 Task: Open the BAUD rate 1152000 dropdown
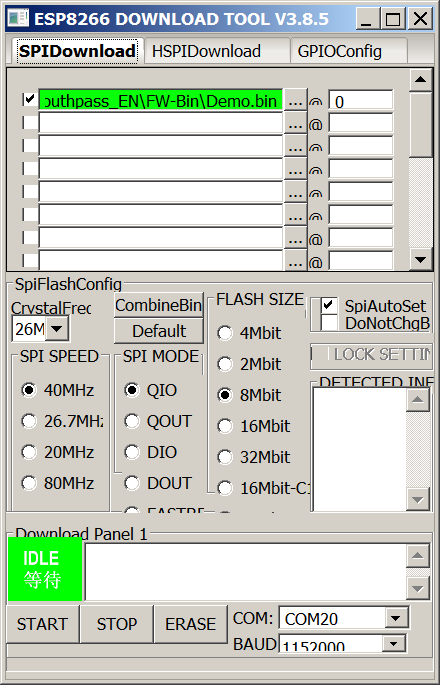click(x=394, y=643)
